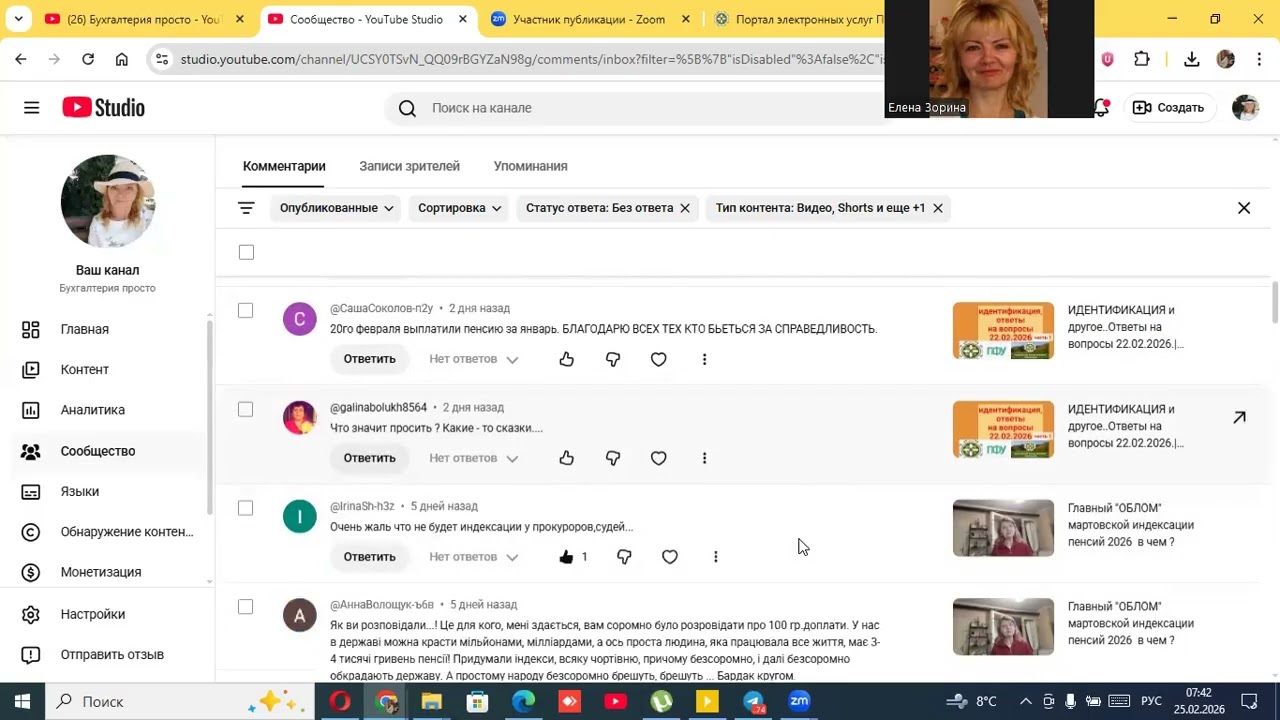Remove like on @IrinaSh-h3z comment
Screen dimensions: 1280x720
click(x=567, y=557)
